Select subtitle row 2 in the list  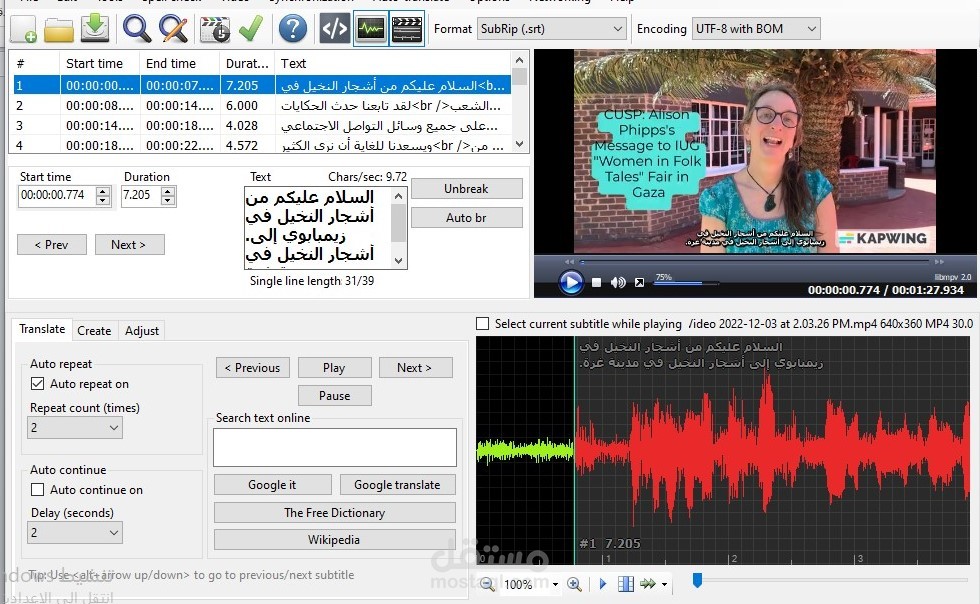click(262, 106)
